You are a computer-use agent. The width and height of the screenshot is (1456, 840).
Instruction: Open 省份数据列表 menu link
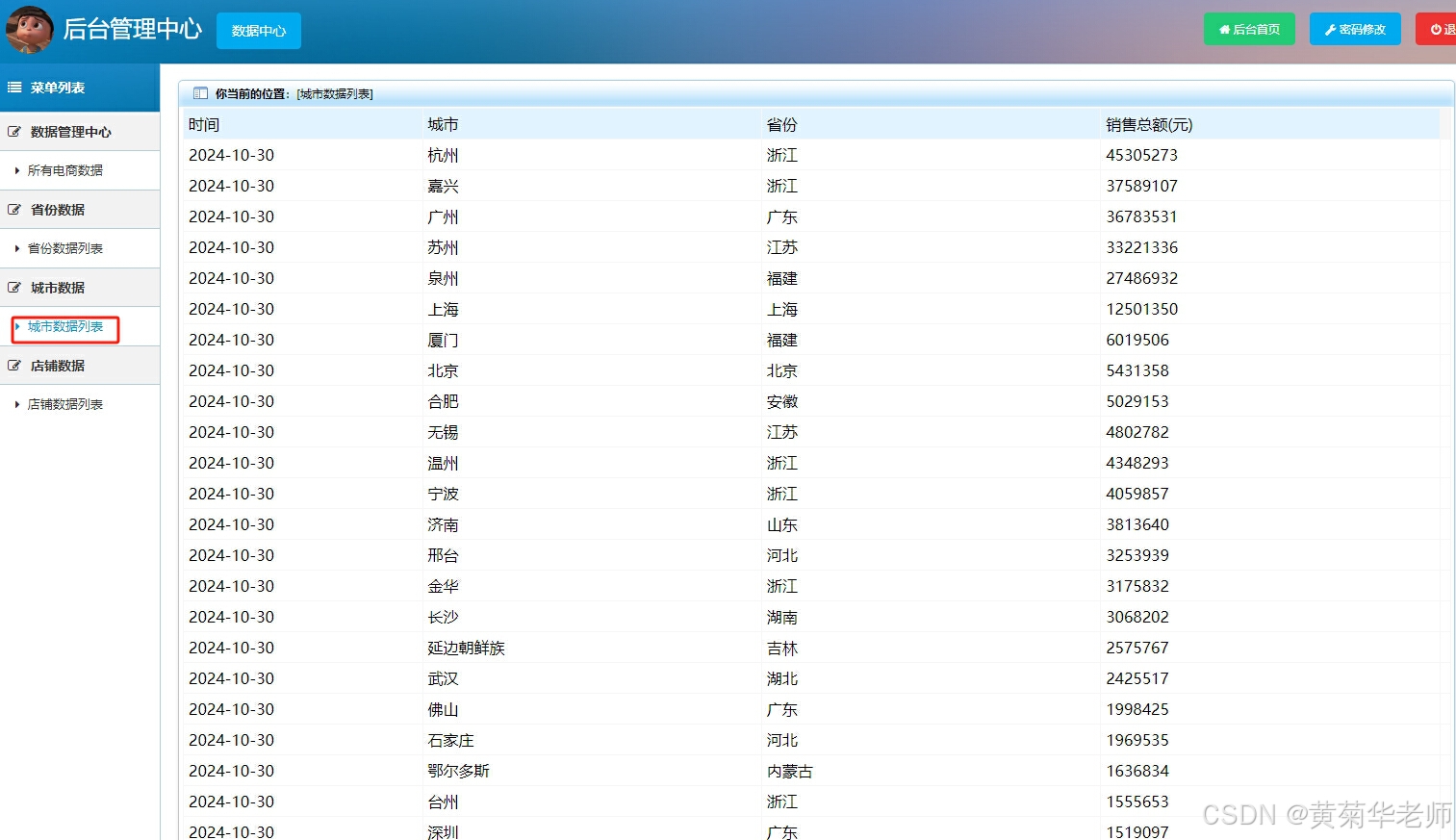point(65,248)
